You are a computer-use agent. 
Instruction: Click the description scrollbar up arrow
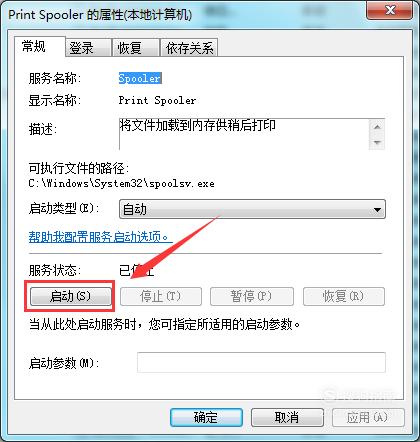tap(377, 127)
